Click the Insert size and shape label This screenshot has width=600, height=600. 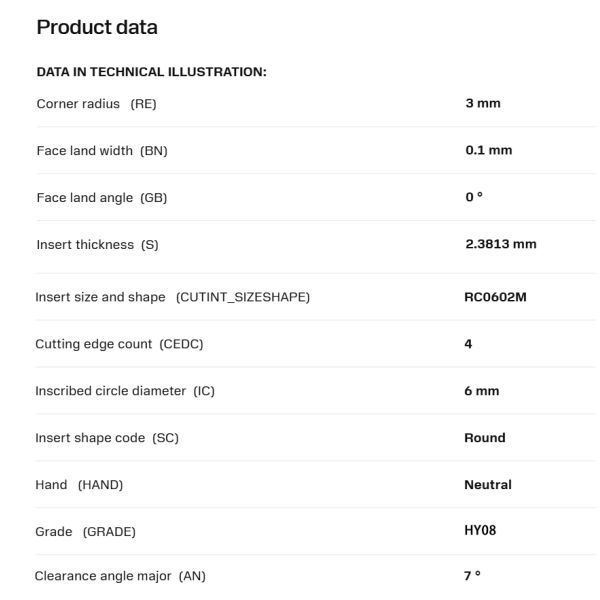pyautogui.click(x=173, y=297)
